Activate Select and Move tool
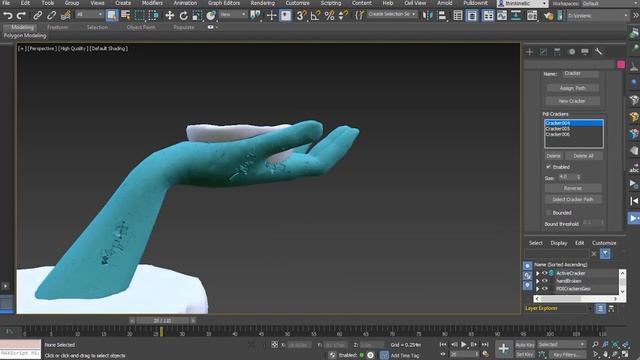 click(169, 16)
